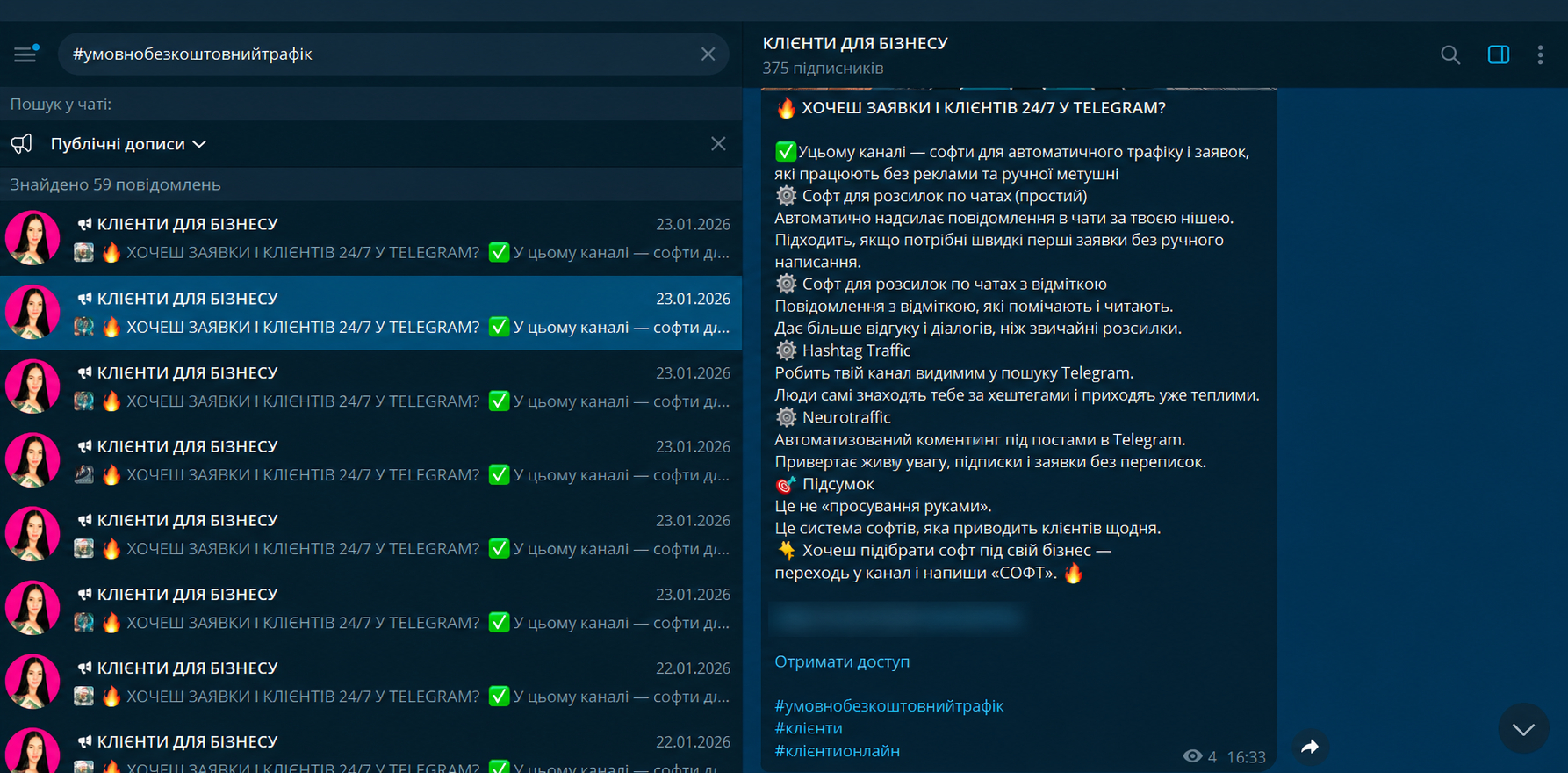Open the hamburger main menu
The height and width of the screenshot is (773, 1568).
(25, 54)
